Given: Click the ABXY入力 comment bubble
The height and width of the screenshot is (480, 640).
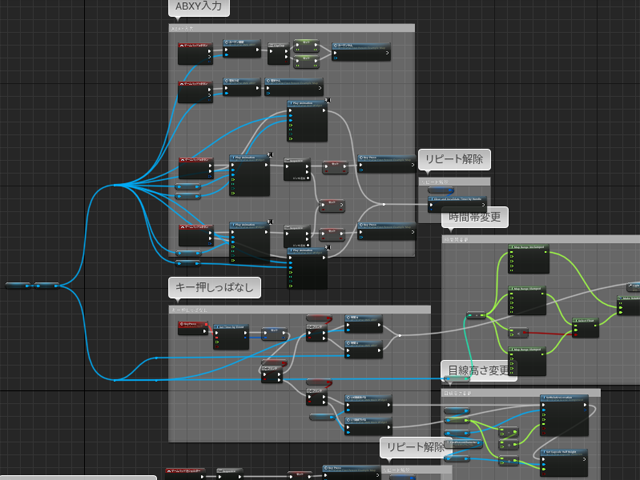Looking at the screenshot, I should [x=202, y=9].
